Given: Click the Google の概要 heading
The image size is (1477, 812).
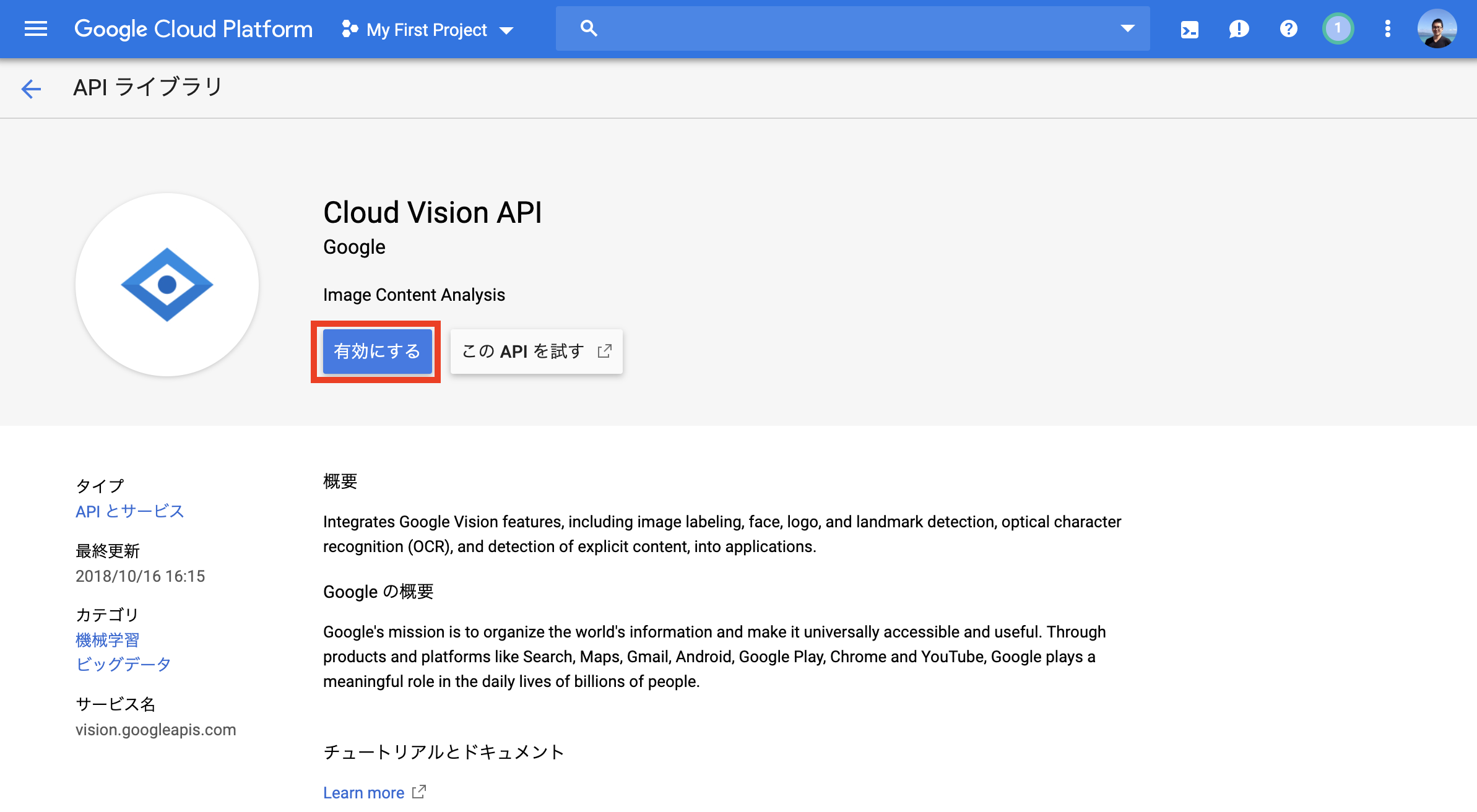Looking at the screenshot, I should click(x=378, y=592).
